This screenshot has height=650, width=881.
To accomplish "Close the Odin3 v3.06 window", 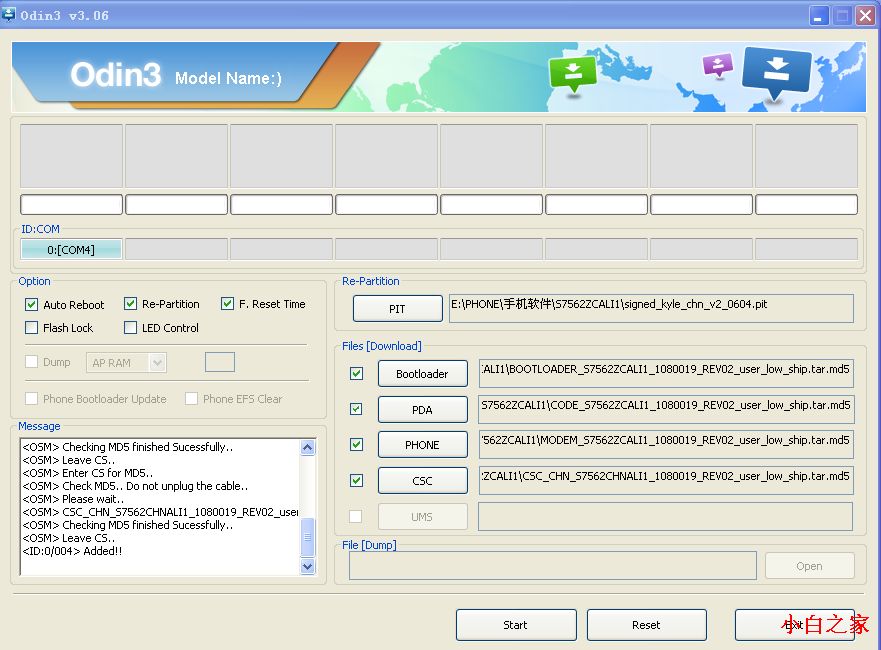I will pyautogui.click(x=865, y=16).
